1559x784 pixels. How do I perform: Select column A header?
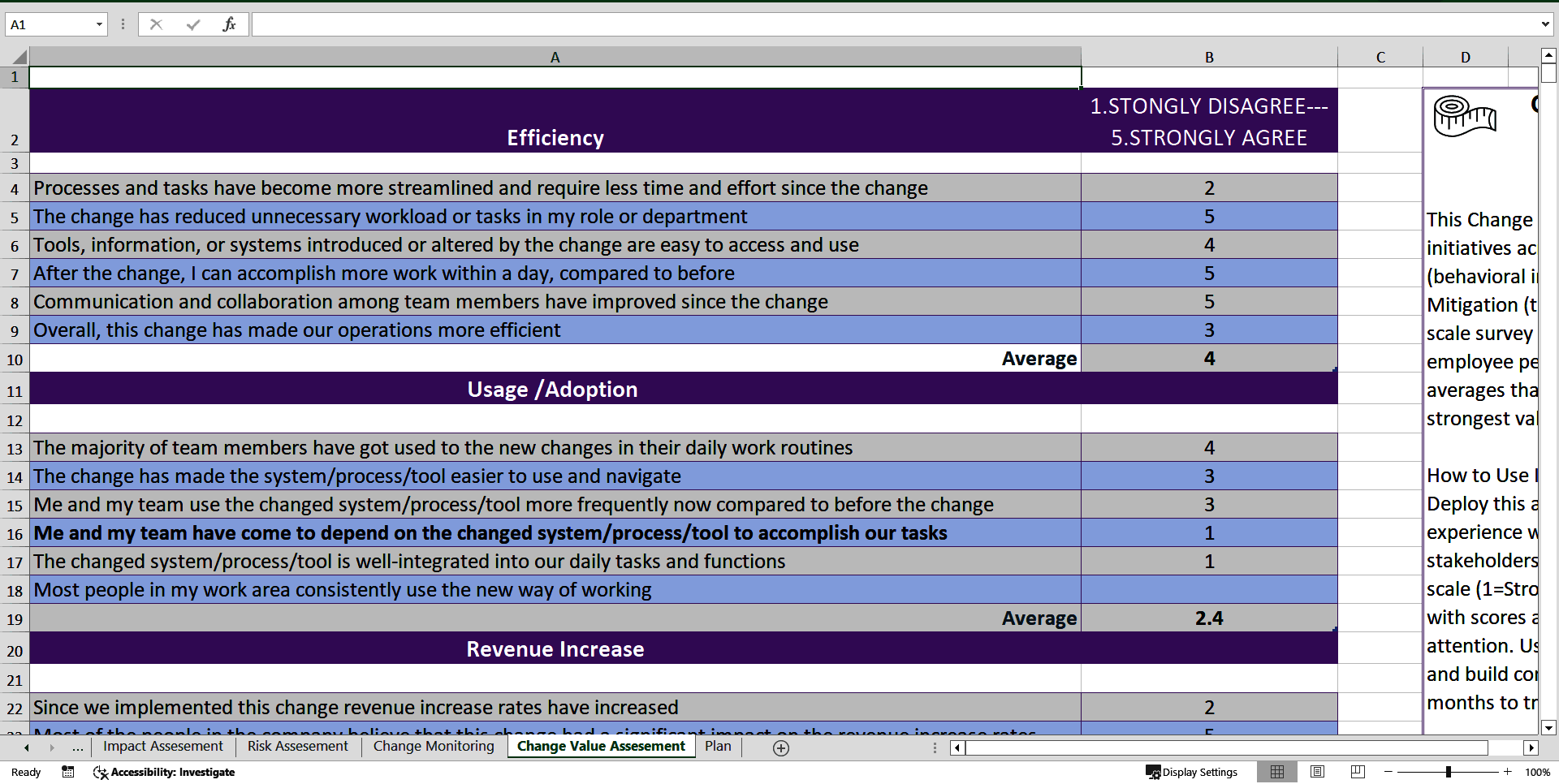click(555, 57)
